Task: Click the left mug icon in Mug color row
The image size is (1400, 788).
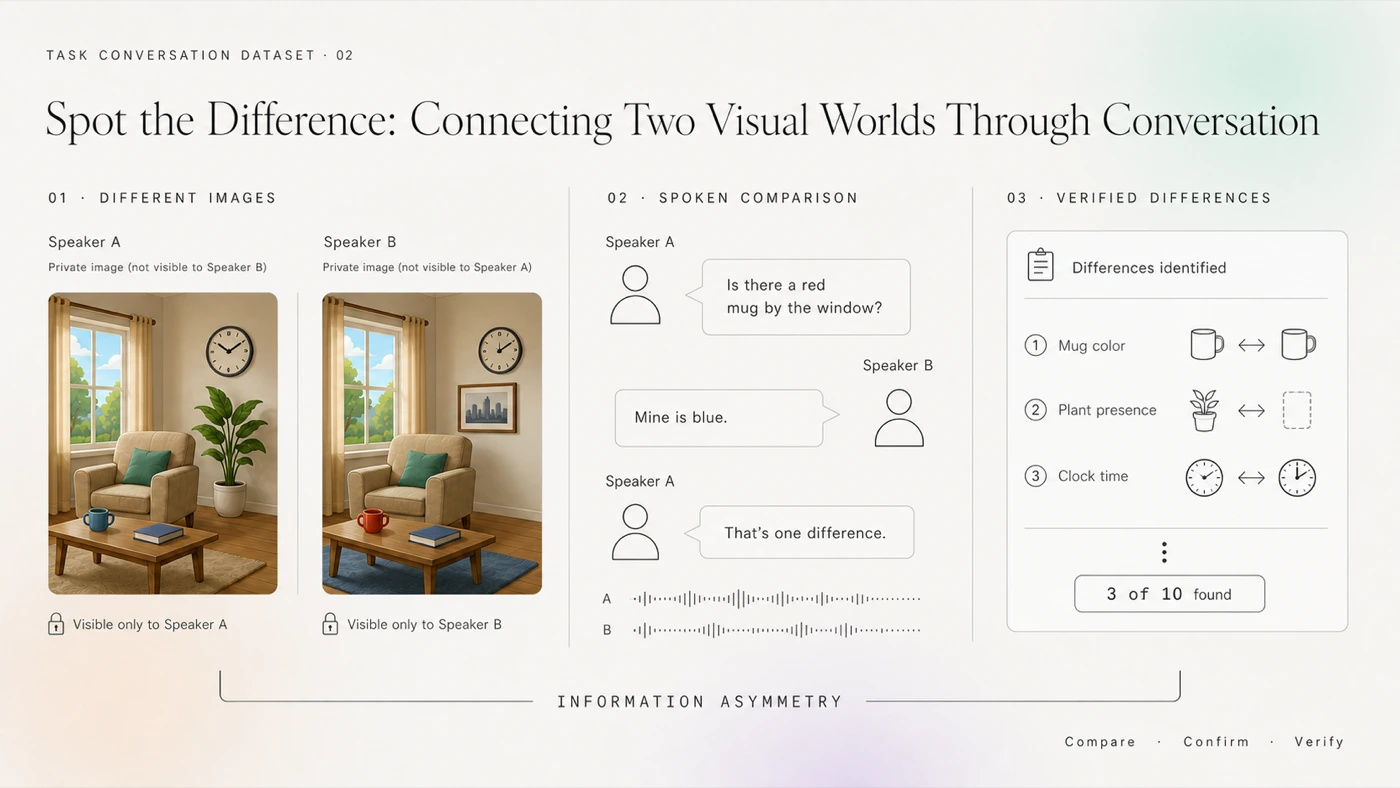Action: (1206, 345)
